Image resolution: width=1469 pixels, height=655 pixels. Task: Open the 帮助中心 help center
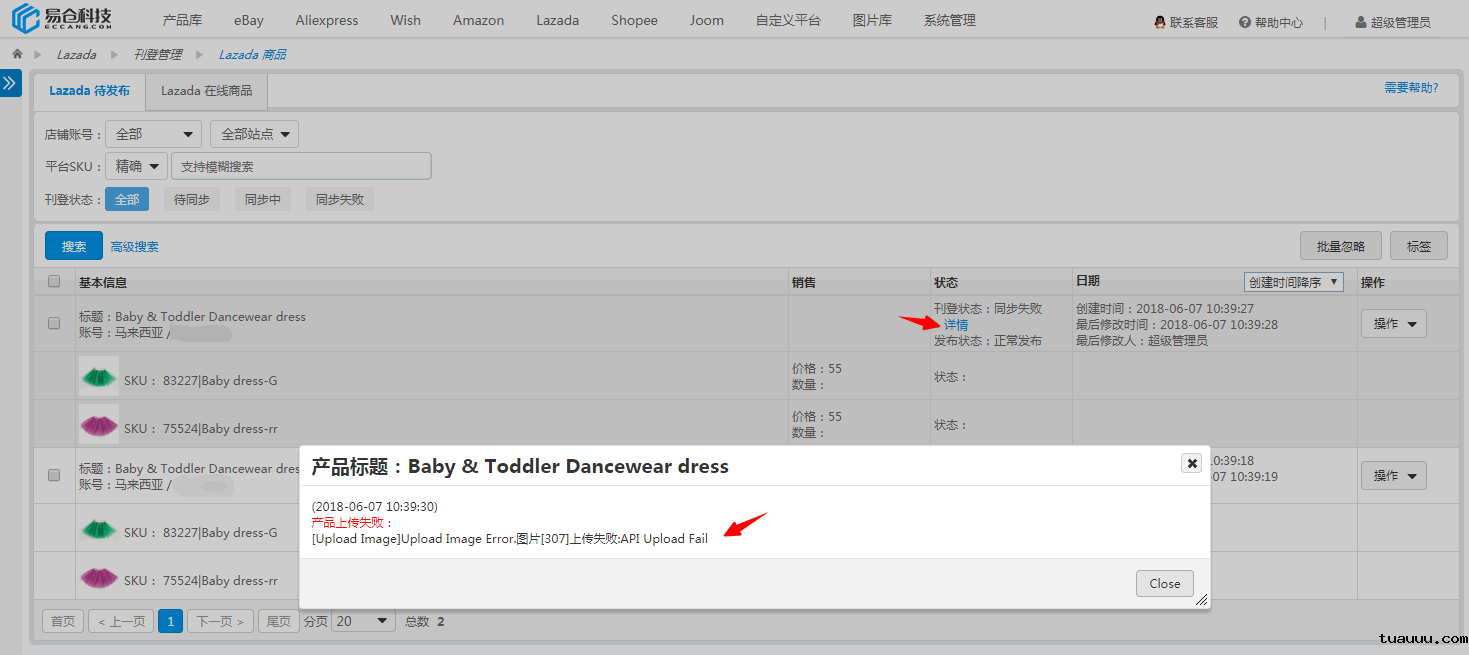(1271, 22)
